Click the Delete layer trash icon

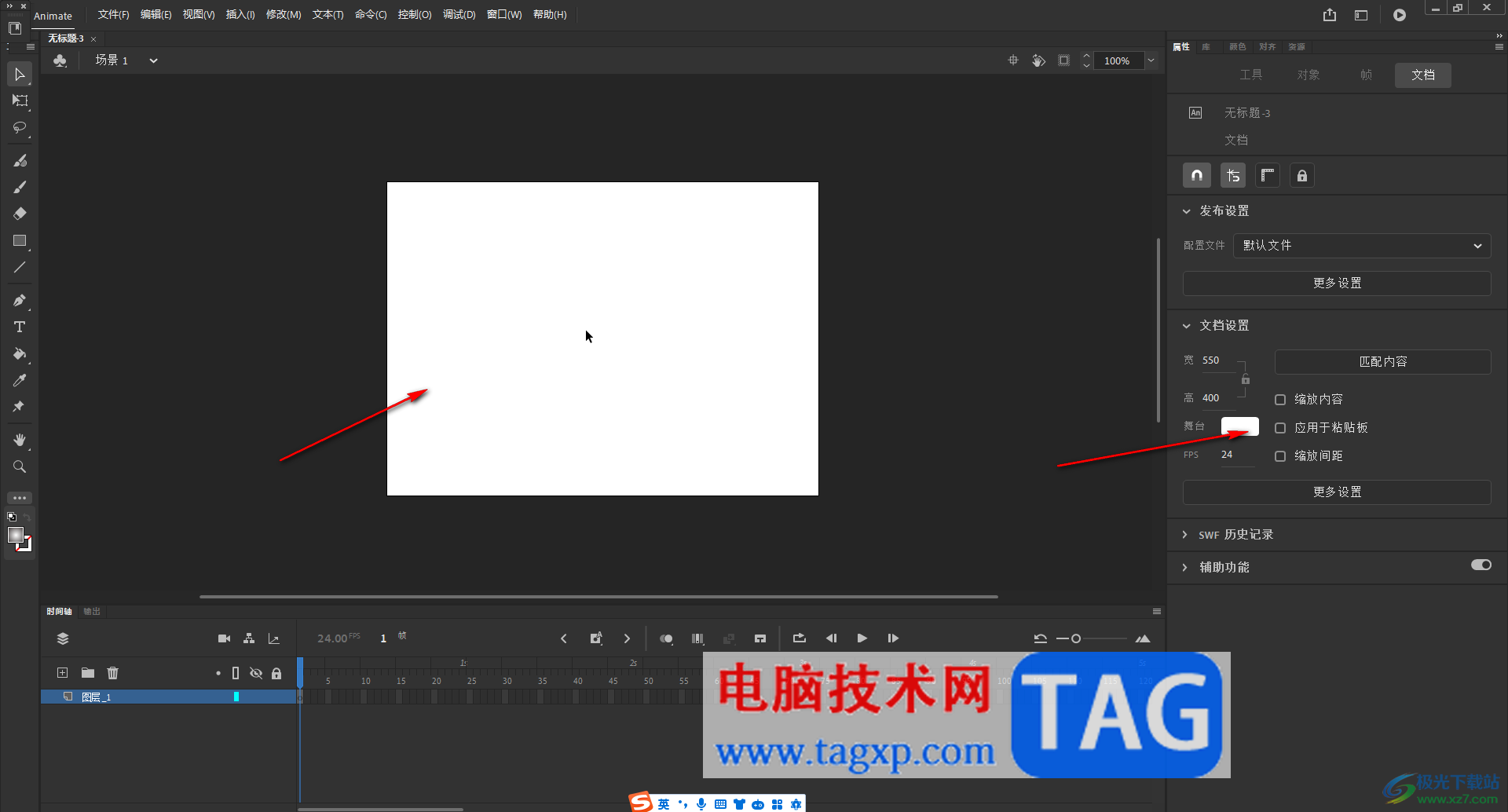(x=113, y=673)
